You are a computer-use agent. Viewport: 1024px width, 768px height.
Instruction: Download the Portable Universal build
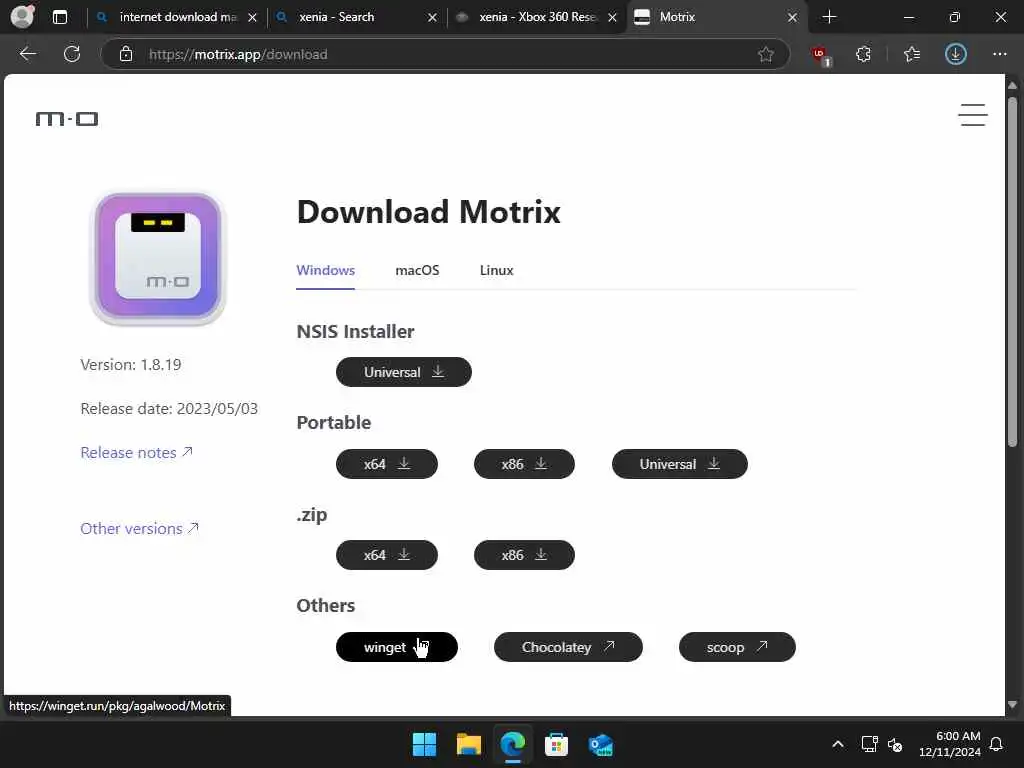(679, 464)
